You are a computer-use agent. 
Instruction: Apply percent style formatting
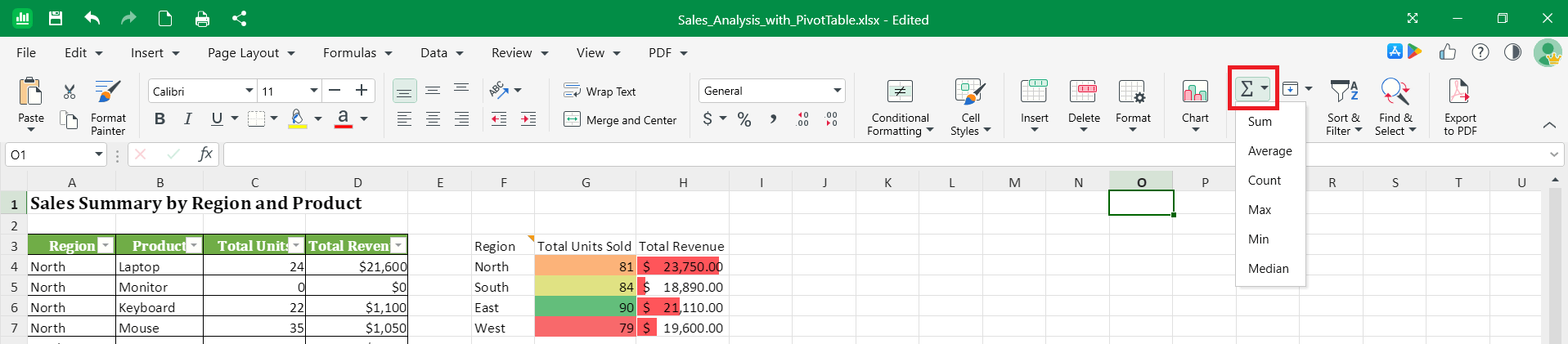[744, 119]
